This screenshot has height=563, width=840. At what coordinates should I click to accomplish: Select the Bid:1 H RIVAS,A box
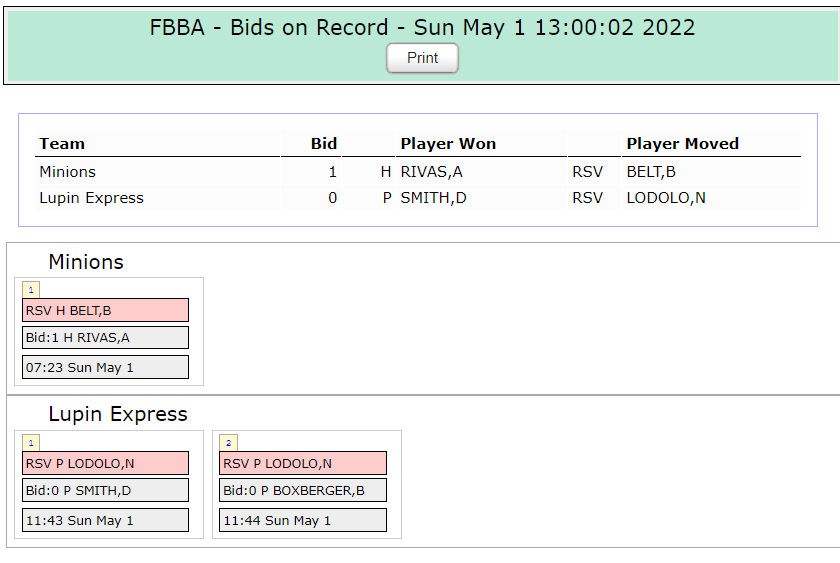pyautogui.click(x=105, y=338)
